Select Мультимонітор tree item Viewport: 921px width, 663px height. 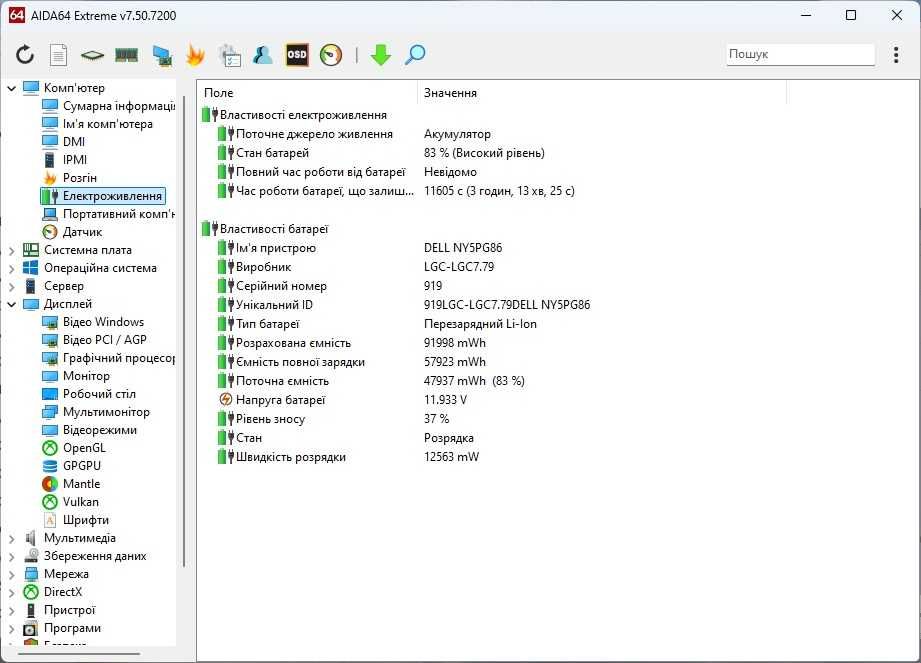[x=96, y=412]
